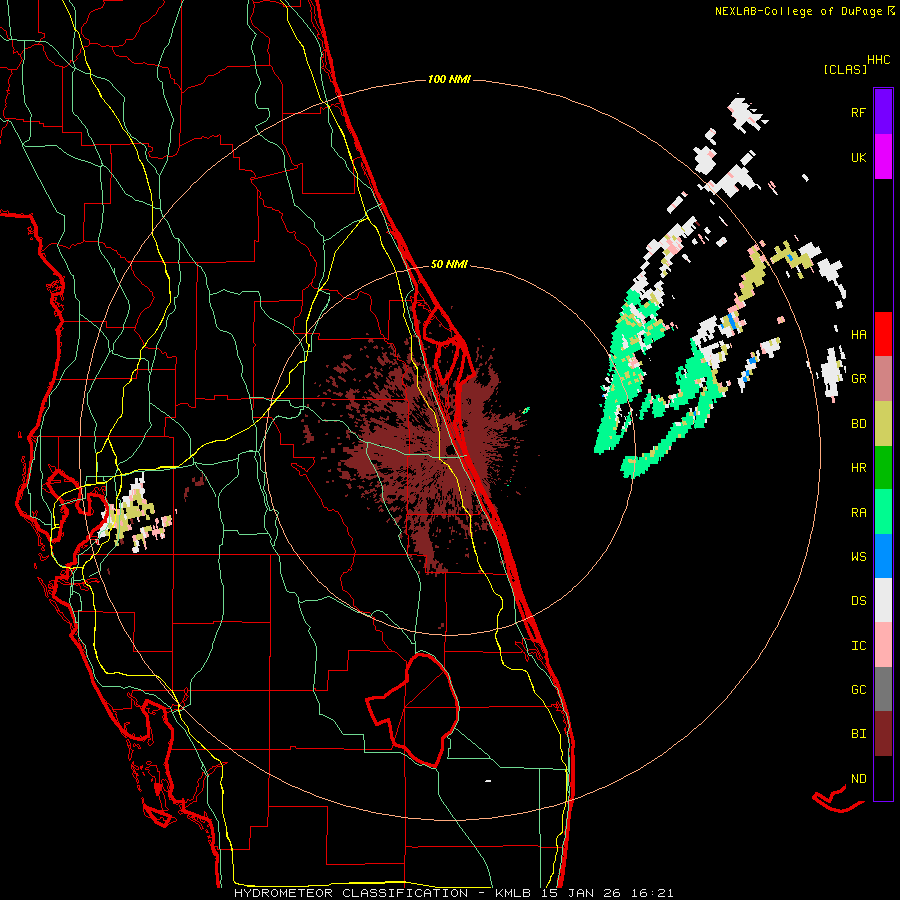Click the [CLAS] legend header
The width and height of the screenshot is (900, 900).
pos(845,69)
